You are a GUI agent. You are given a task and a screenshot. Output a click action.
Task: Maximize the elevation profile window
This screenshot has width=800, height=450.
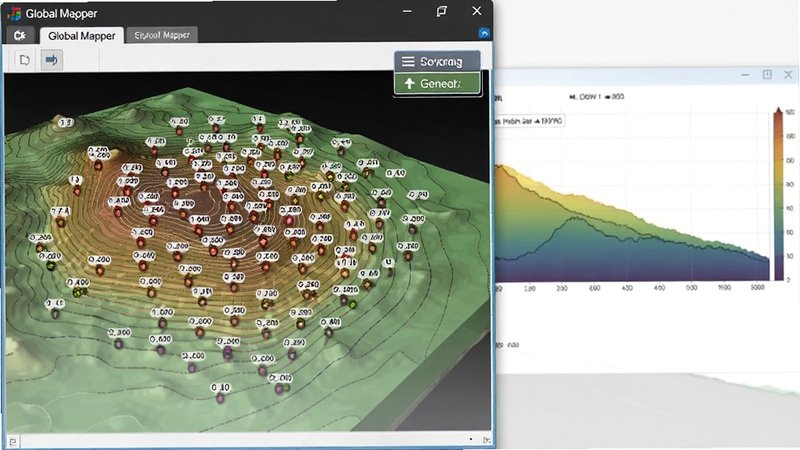767,74
